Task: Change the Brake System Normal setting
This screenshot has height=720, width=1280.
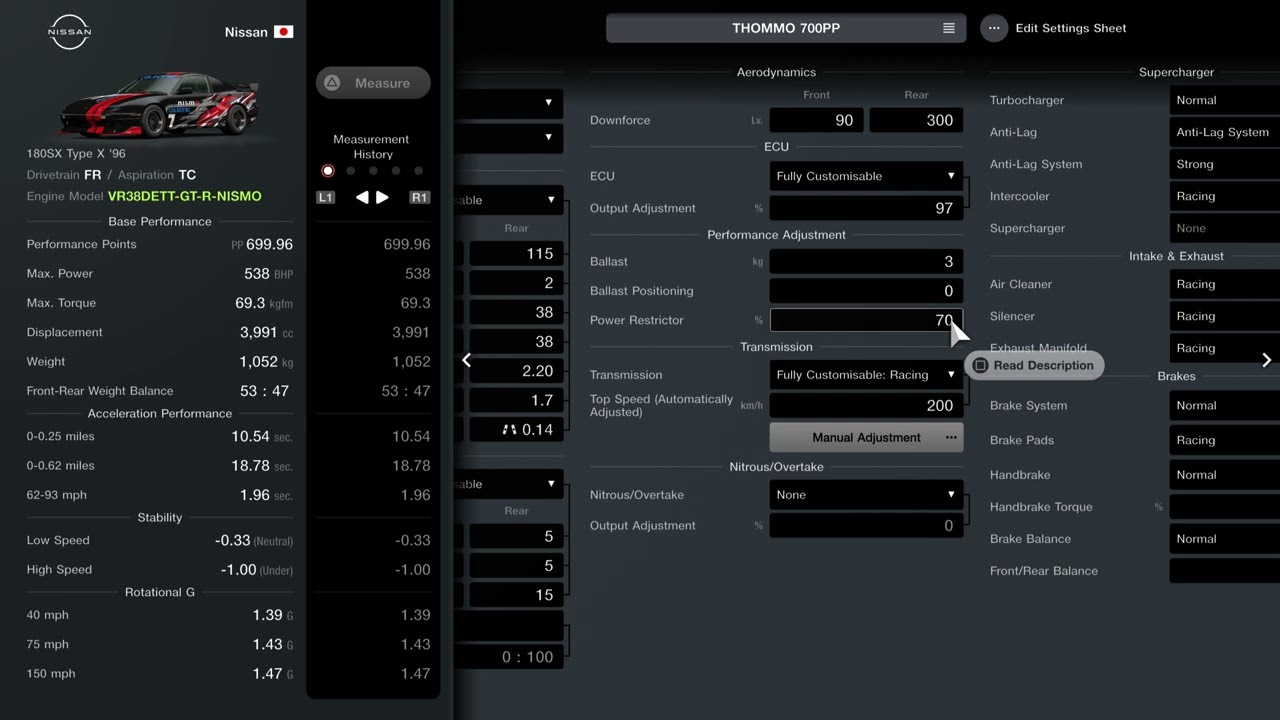Action: point(1224,405)
